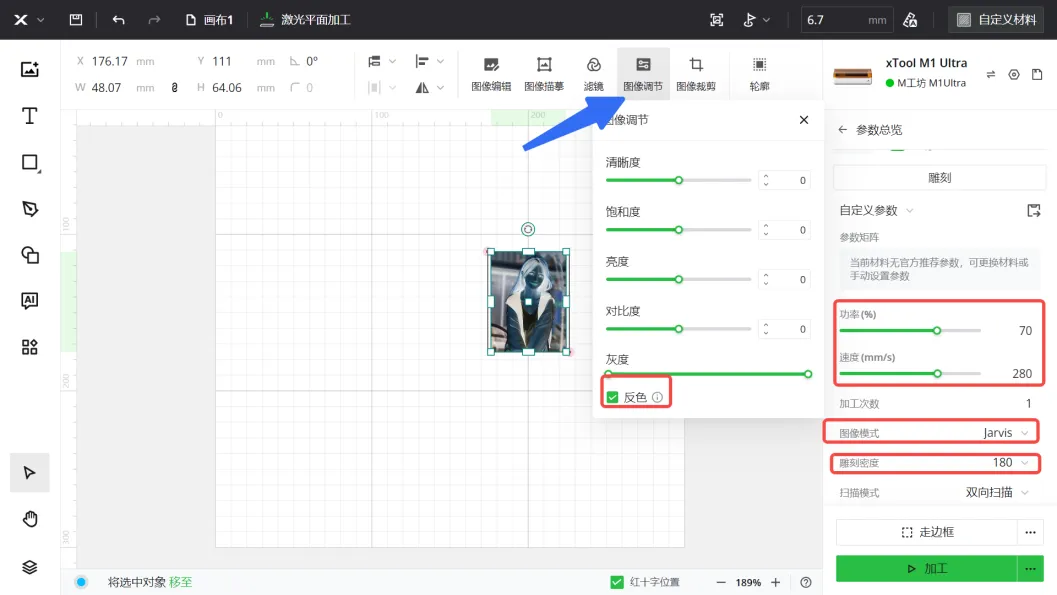
Task: Undo the last action
Action: point(119,20)
